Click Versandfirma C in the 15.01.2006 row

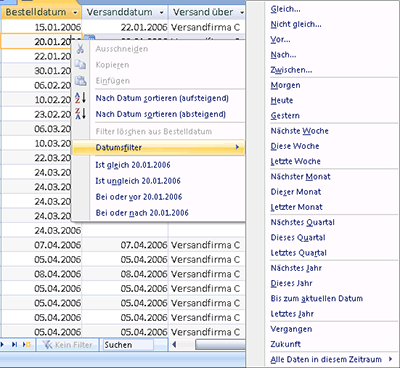pos(205,27)
